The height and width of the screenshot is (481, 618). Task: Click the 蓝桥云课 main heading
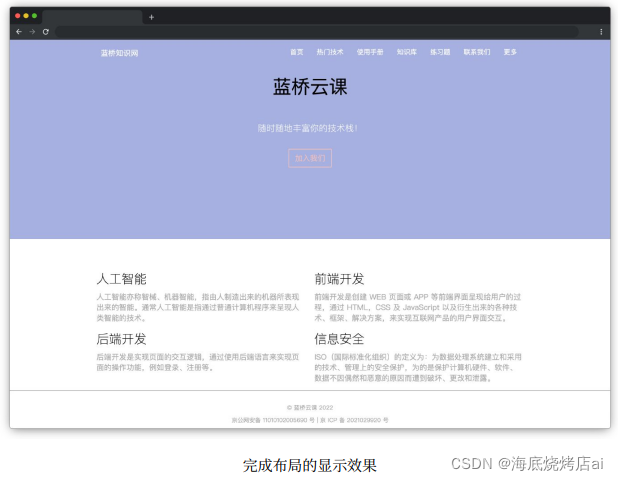pos(310,87)
